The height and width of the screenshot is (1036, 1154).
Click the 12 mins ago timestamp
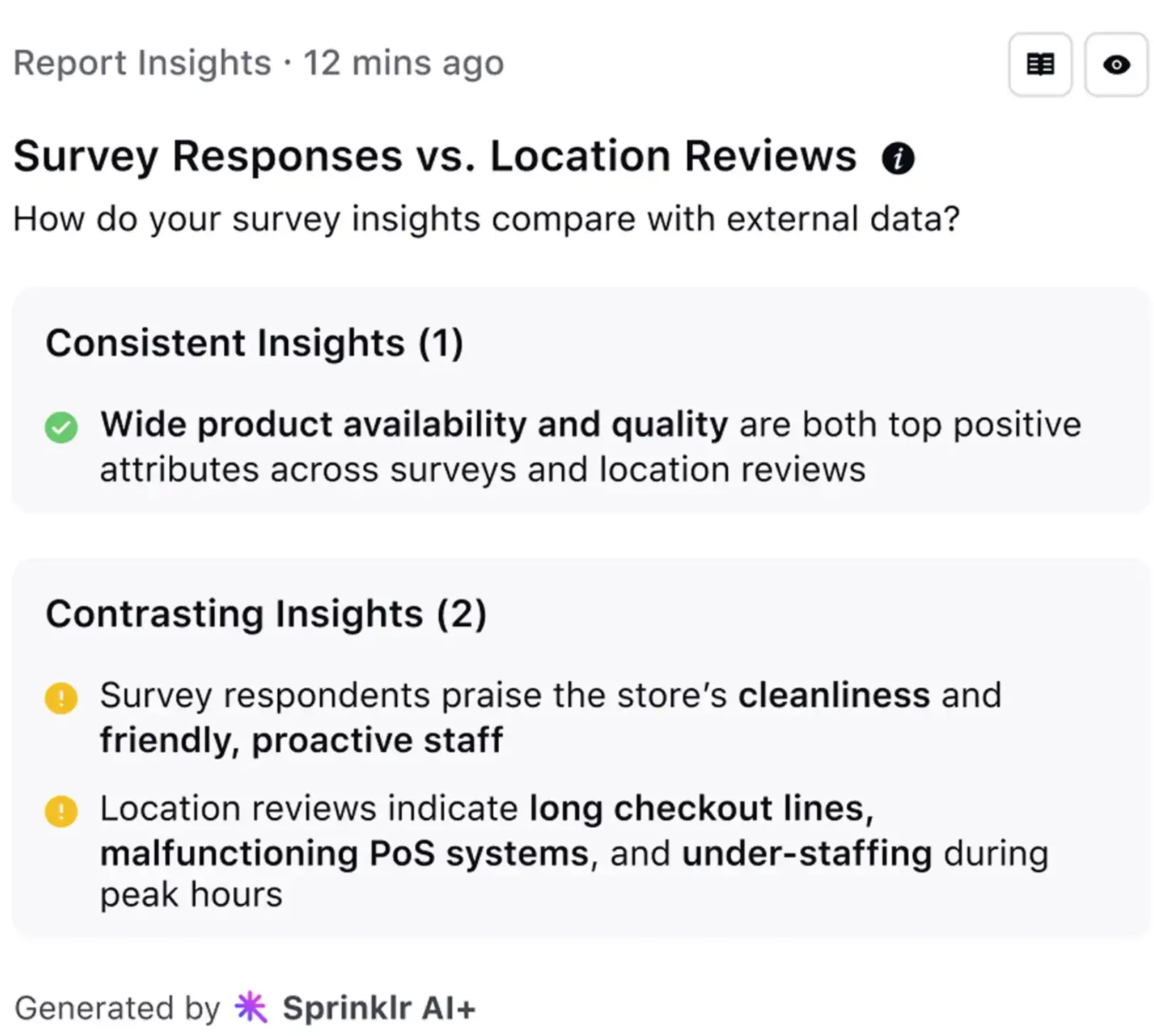(403, 63)
